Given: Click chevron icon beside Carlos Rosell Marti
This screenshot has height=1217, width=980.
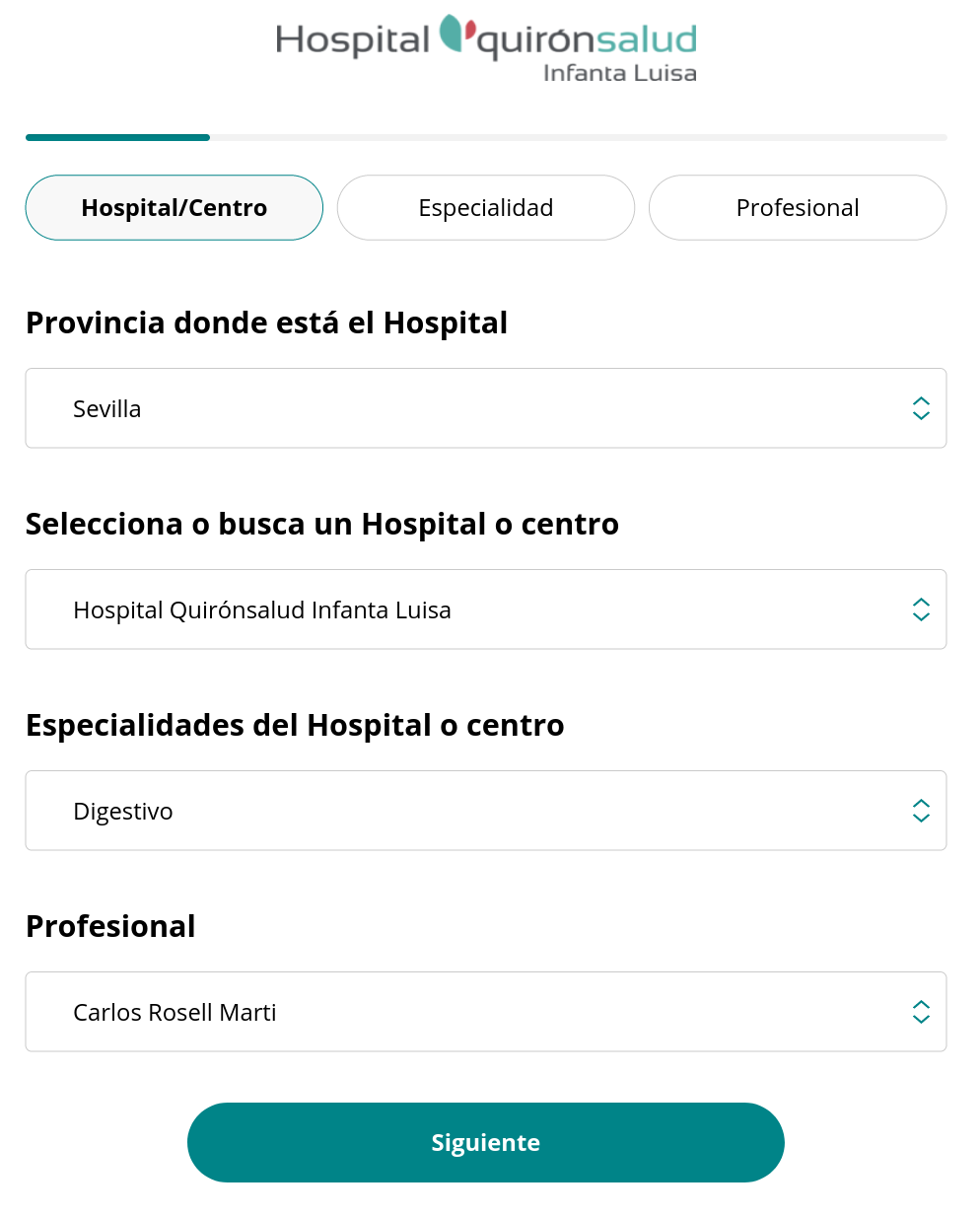Looking at the screenshot, I should click(x=921, y=1012).
